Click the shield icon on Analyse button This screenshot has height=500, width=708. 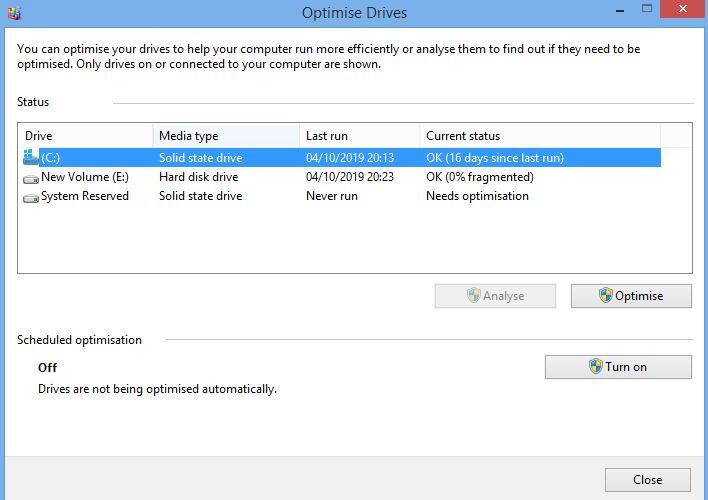pyautogui.click(x=474, y=296)
